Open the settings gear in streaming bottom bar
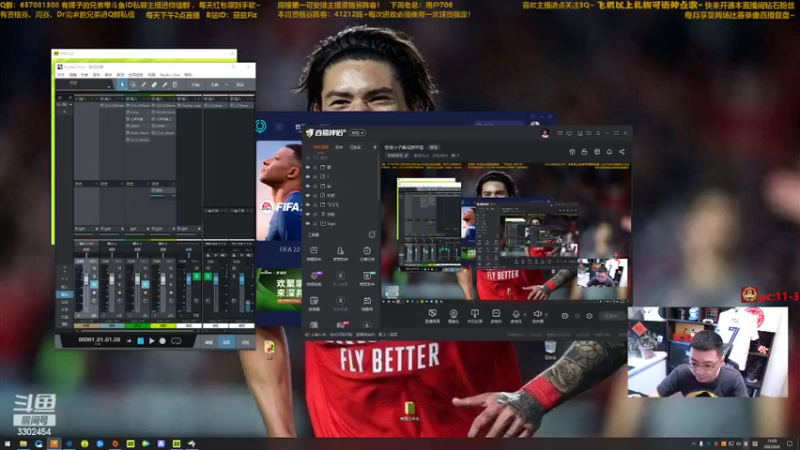 coord(589,316)
